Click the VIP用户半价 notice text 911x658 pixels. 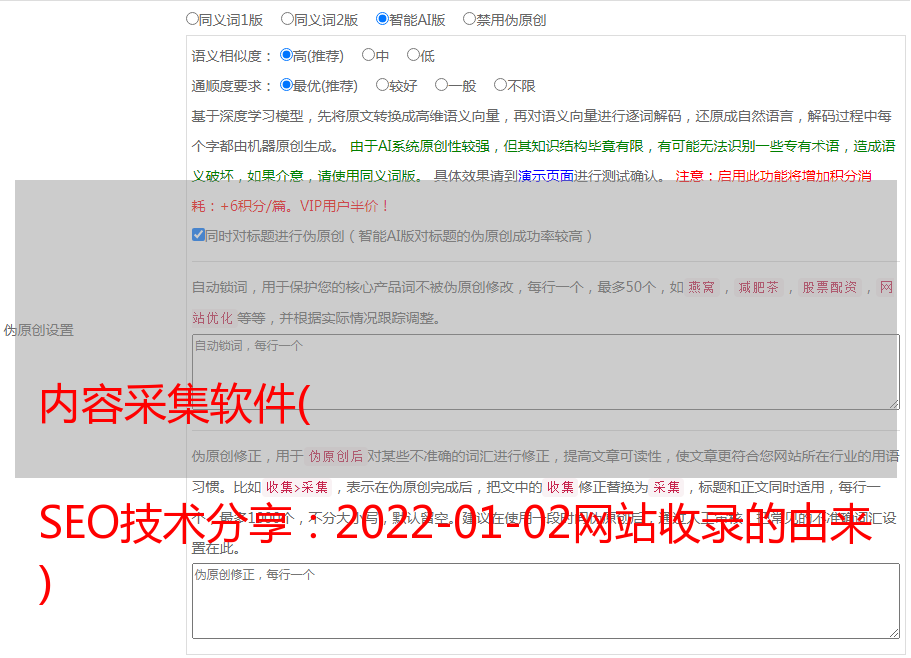pyautogui.click(x=343, y=206)
